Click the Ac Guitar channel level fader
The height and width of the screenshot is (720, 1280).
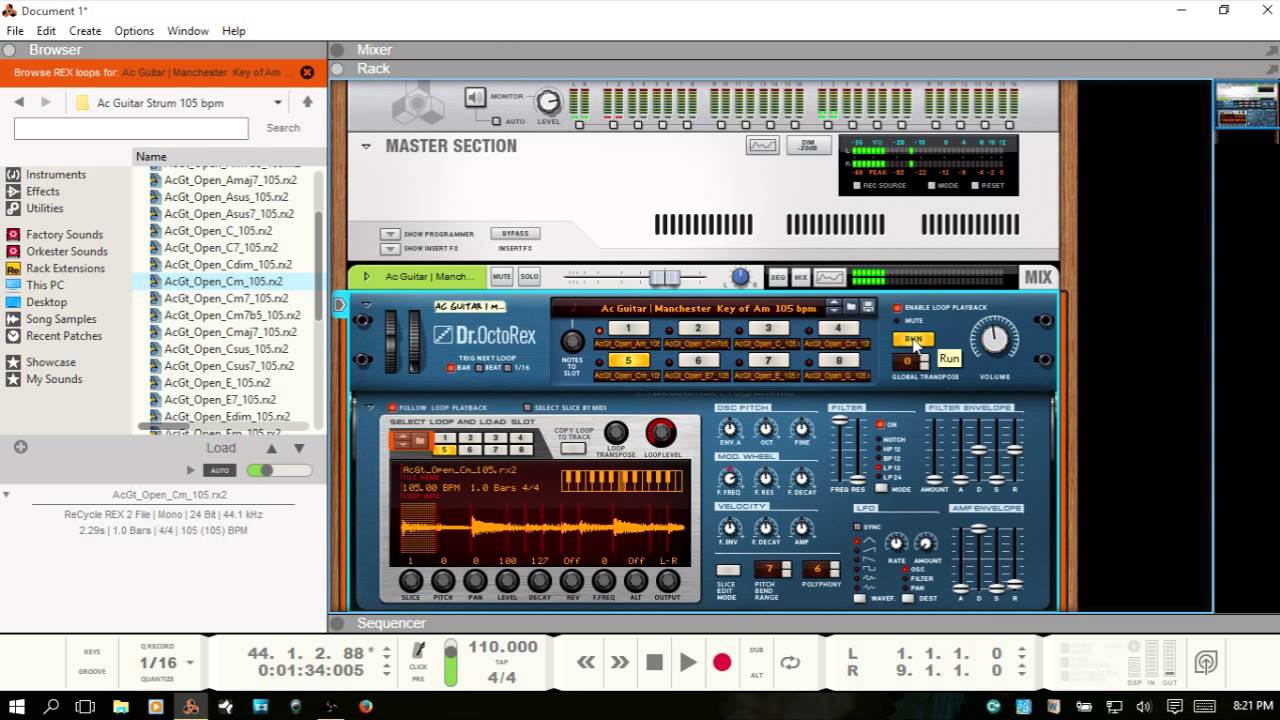click(x=664, y=277)
